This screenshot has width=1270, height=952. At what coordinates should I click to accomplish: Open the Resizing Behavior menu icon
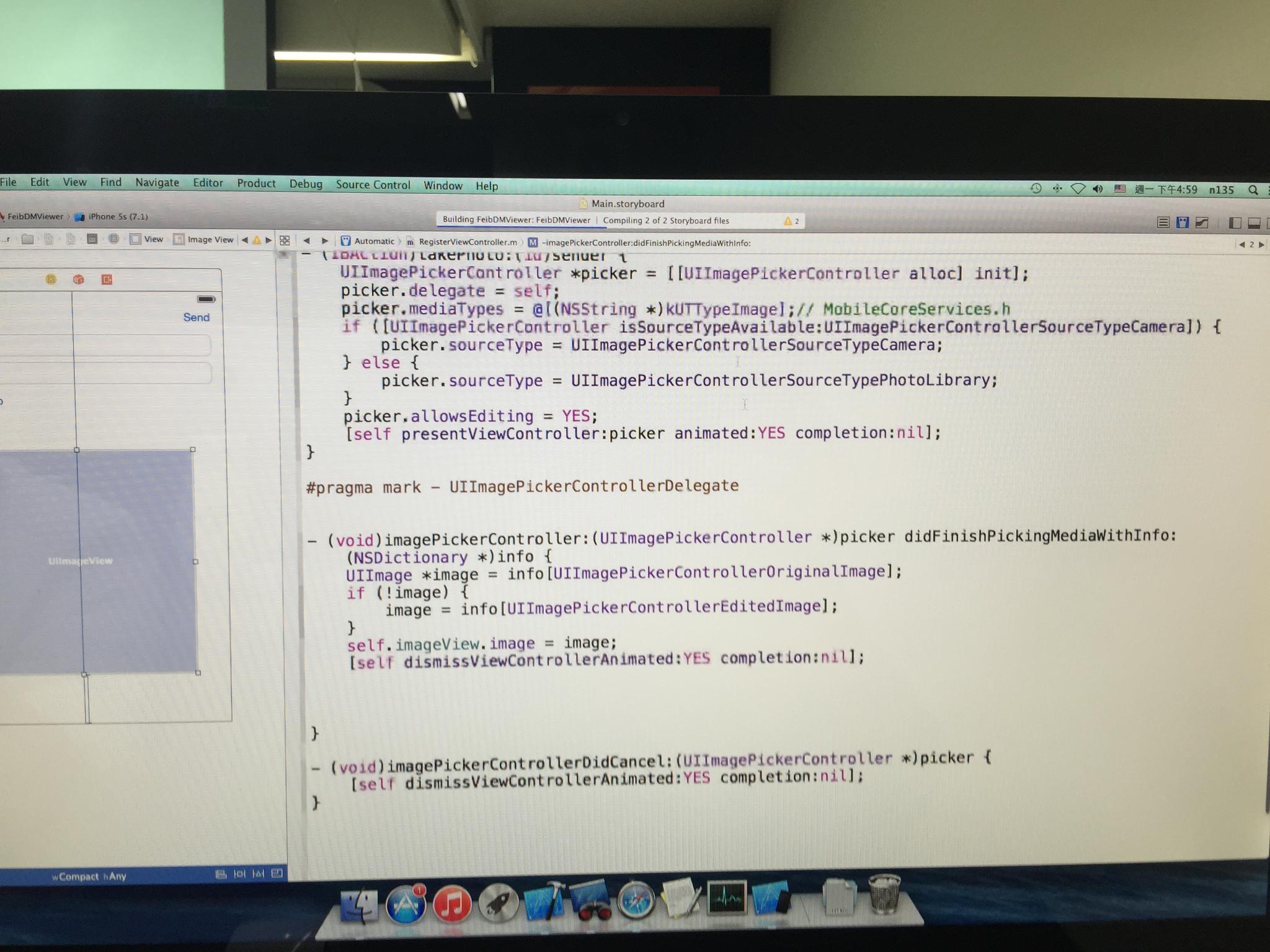pyautogui.click(x=277, y=873)
